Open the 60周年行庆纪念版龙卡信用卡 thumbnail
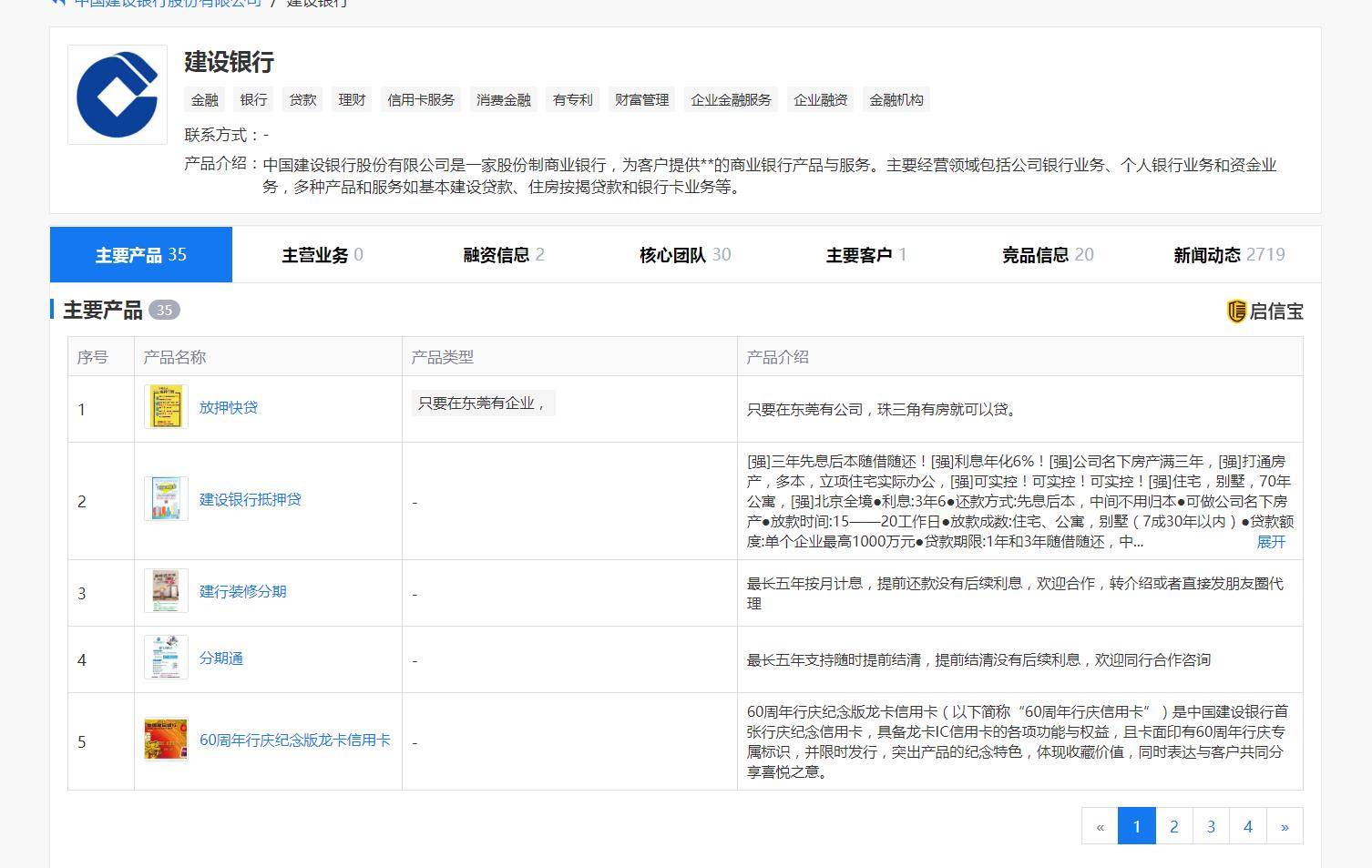Image resolution: width=1372 pixels, height=868 pixels. (165, 739)
